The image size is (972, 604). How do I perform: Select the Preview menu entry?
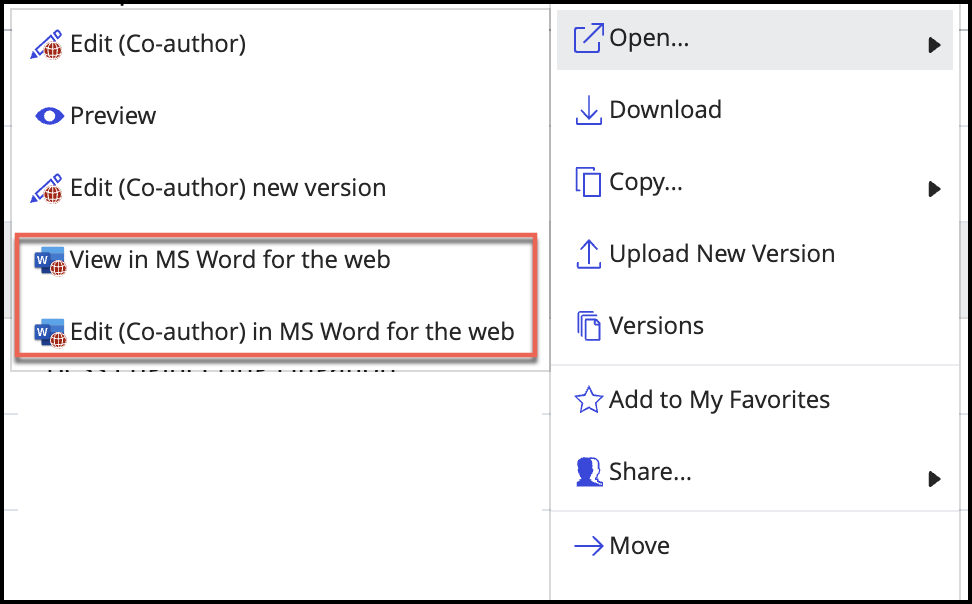click(113, 116)
